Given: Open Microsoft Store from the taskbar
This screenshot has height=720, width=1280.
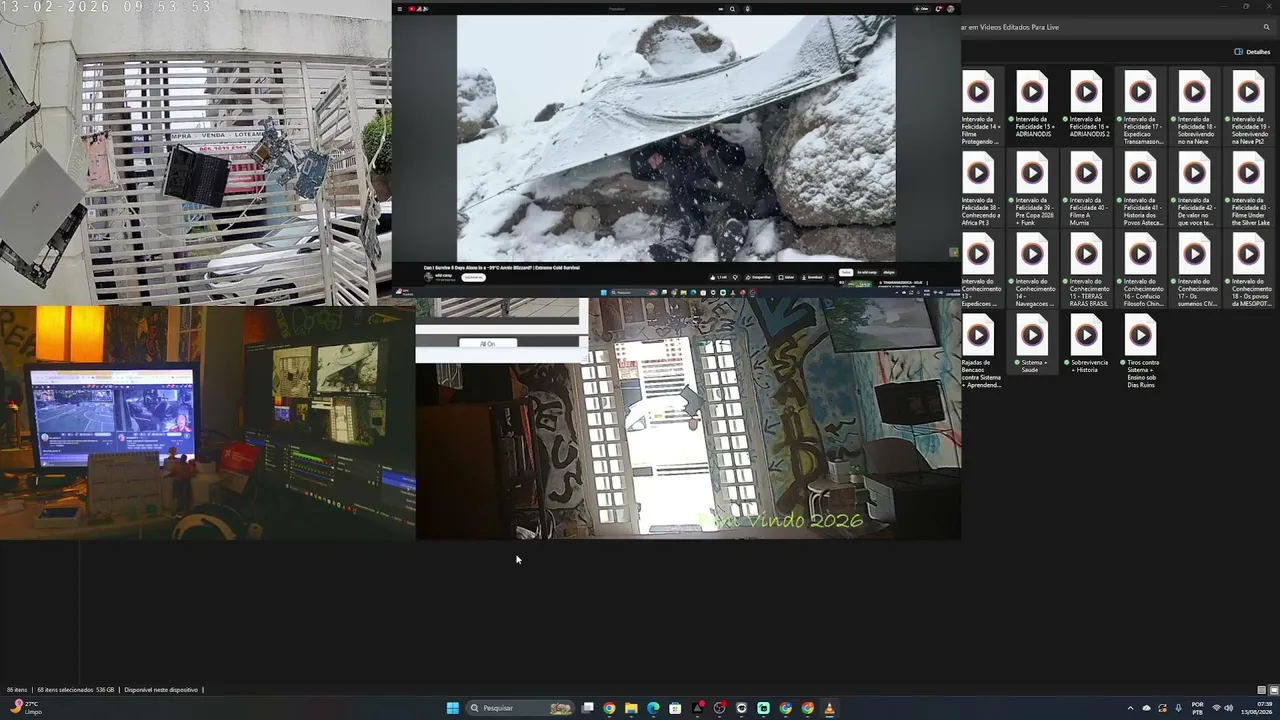Looking at the screenshot, I should (675, 708).
